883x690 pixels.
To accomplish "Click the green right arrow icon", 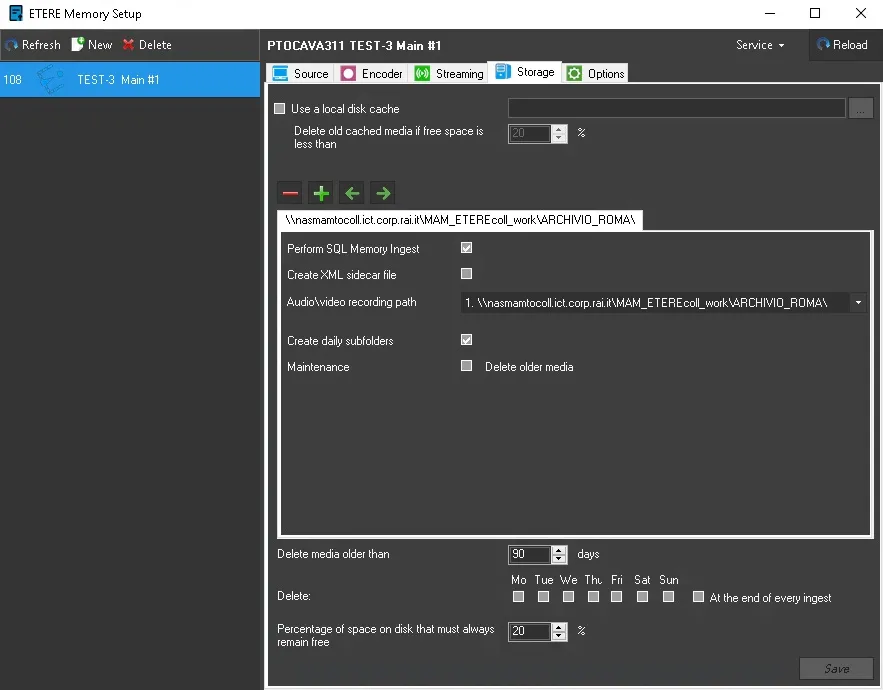I will 382,193.
